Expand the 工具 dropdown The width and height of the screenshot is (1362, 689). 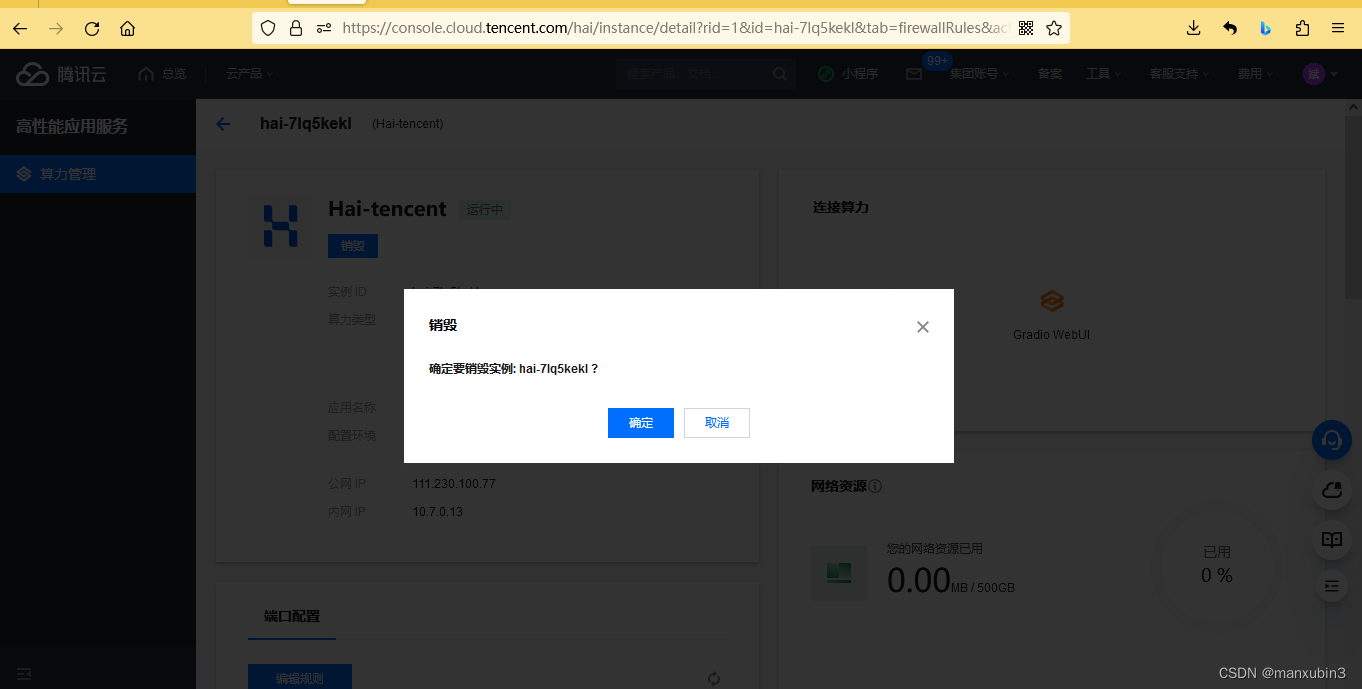point(1104,74)
